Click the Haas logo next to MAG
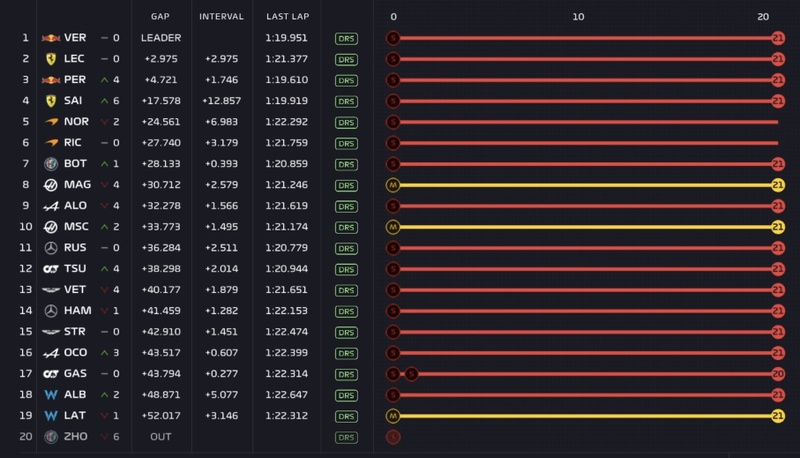 (51, 185)
